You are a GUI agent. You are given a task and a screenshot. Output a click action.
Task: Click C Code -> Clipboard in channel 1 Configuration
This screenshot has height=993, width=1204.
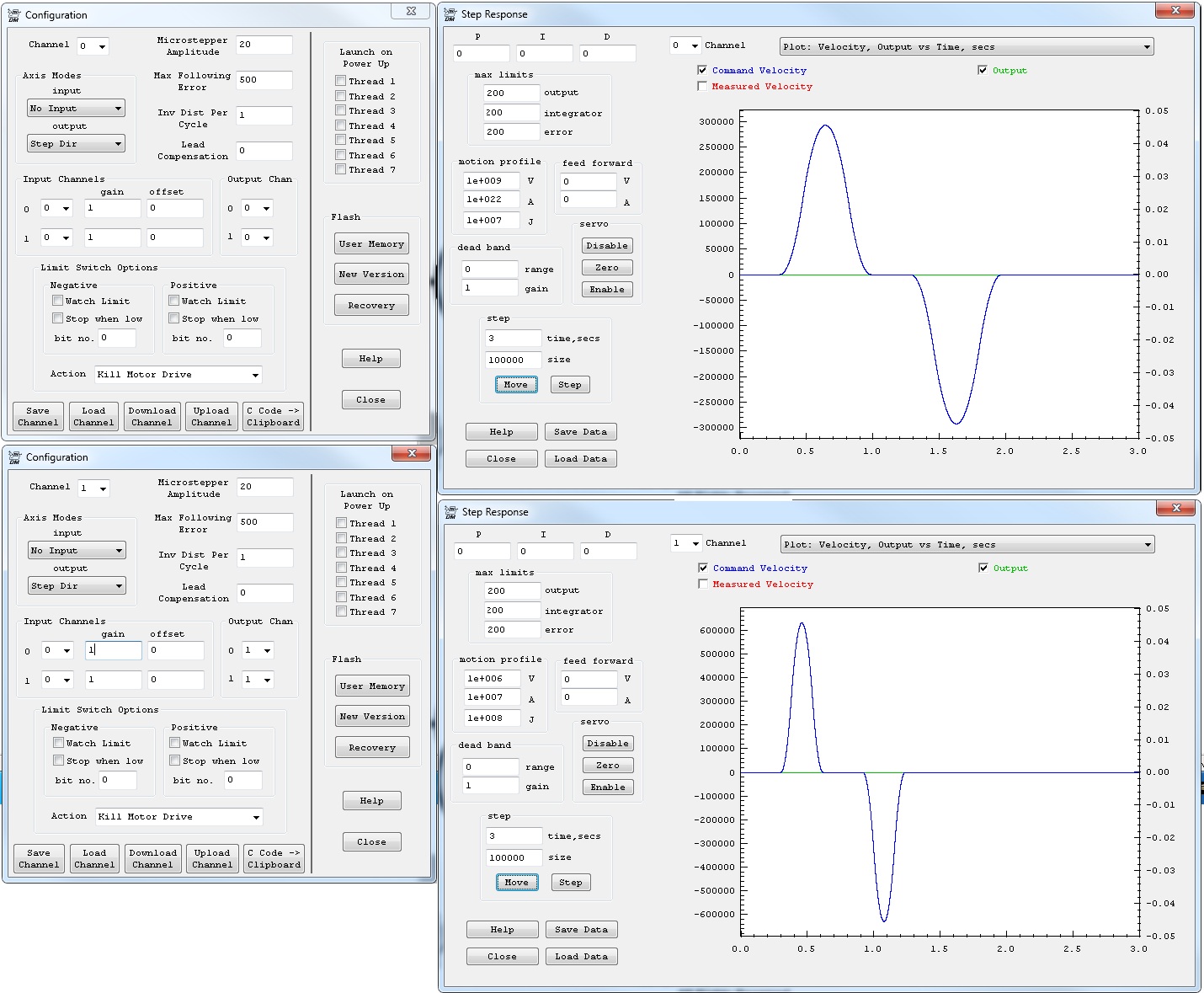[274, 859]
